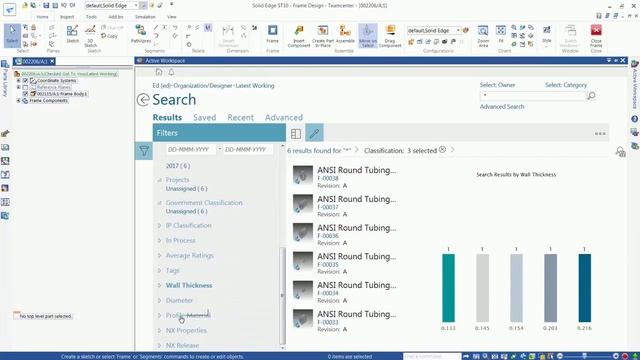
Task: Click the Copy command in the Sketch group
Action: point(109,36)
